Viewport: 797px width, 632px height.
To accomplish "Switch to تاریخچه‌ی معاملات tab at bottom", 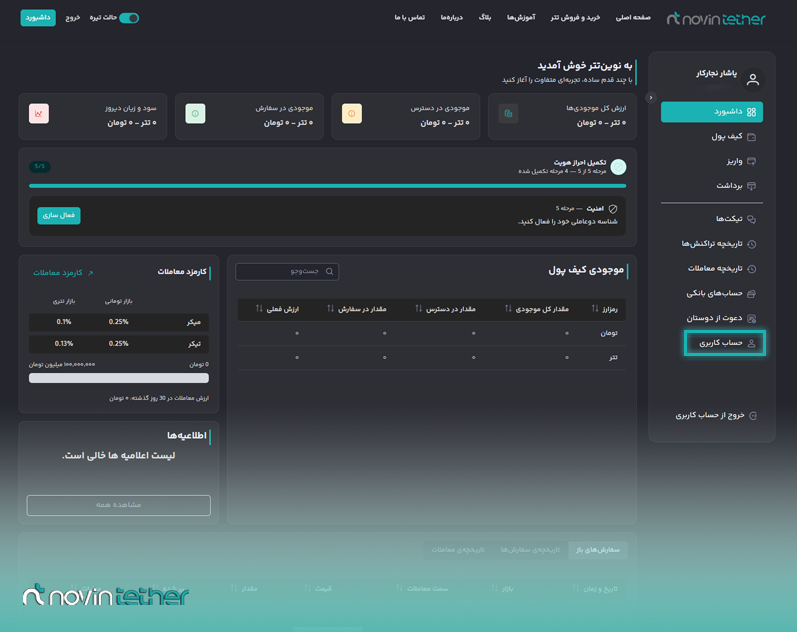I will coord(457,550).
